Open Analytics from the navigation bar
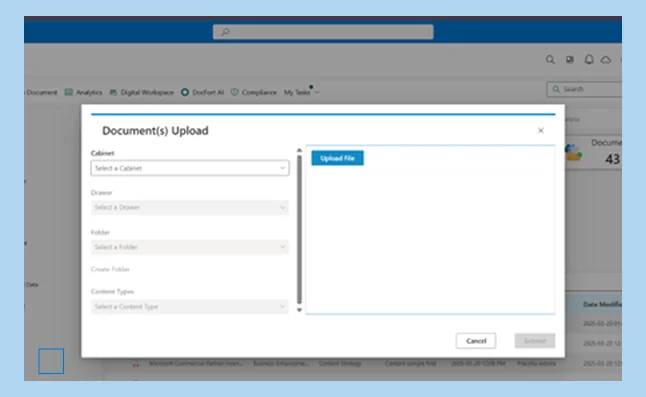This screenshot has width=646, height=397. pyautogui.click(x=84, y=92)
